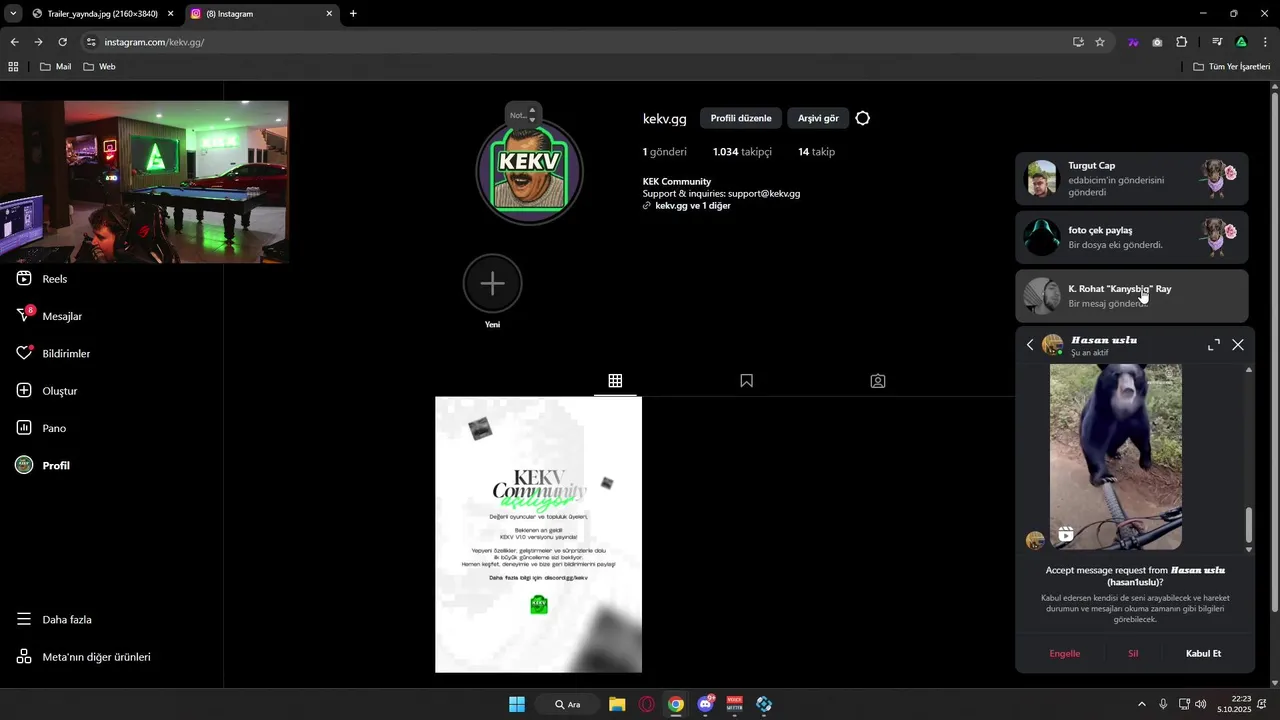Go back in Hasan uslu chat
The height and width of the screenshot is (720, 1280).
pos(1030,345)
